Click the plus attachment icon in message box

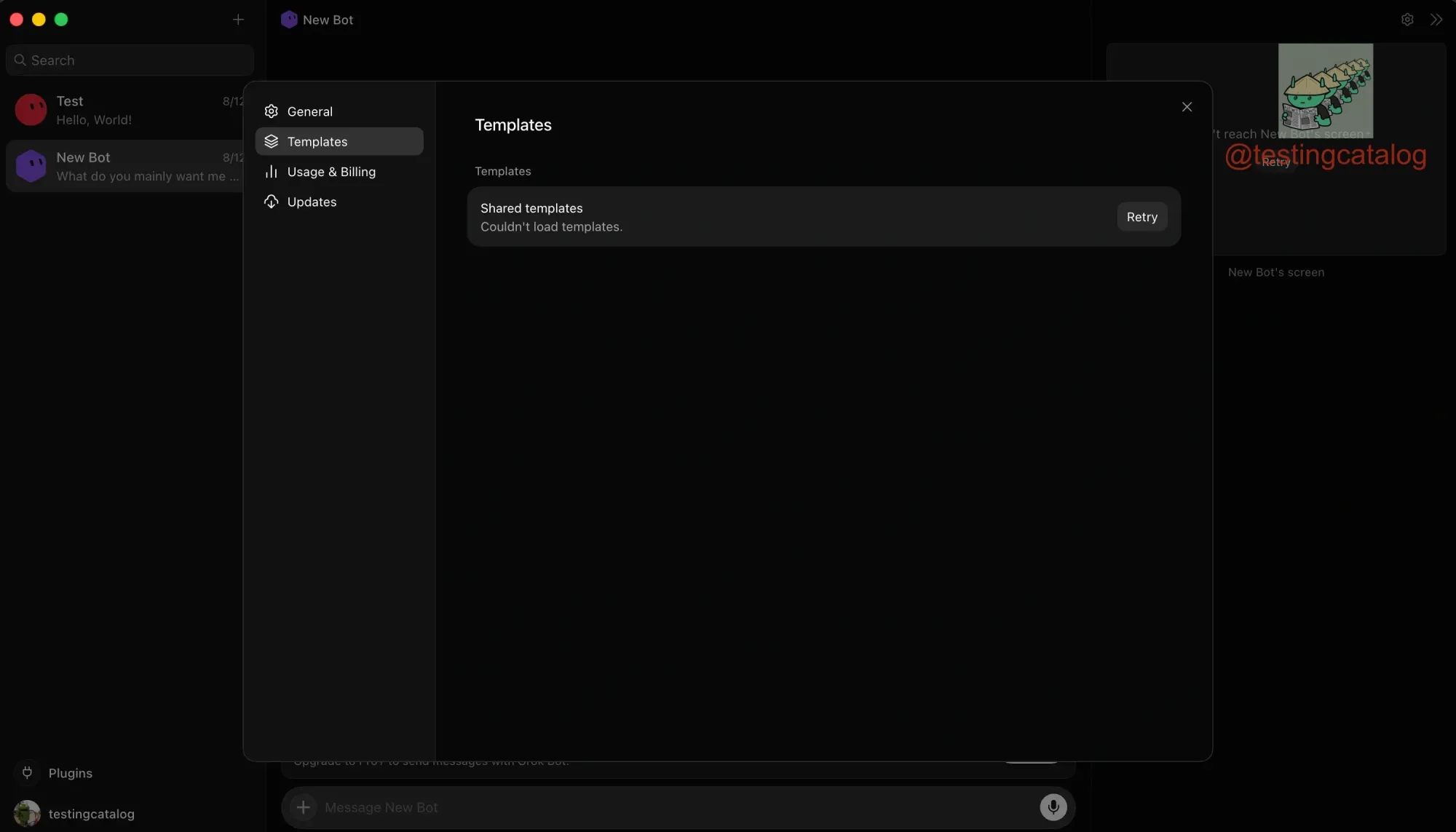point(304,807)
